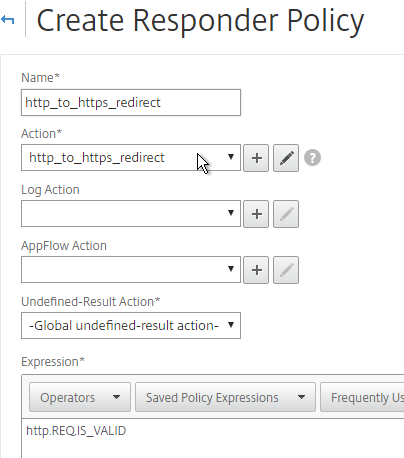This screenshot has height=458, width=404.
Task: Click AppFlow Action pencil edit icon
Action: click(x=286, y=270)
